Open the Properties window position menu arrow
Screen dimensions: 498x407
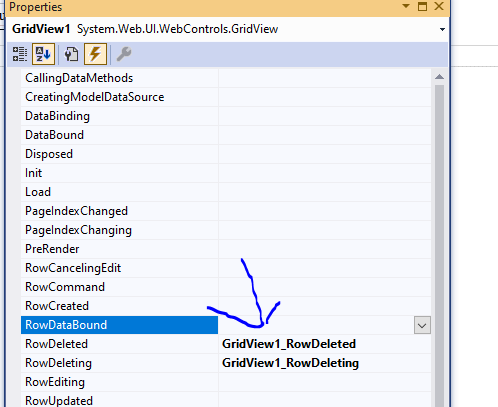point(406,6)
